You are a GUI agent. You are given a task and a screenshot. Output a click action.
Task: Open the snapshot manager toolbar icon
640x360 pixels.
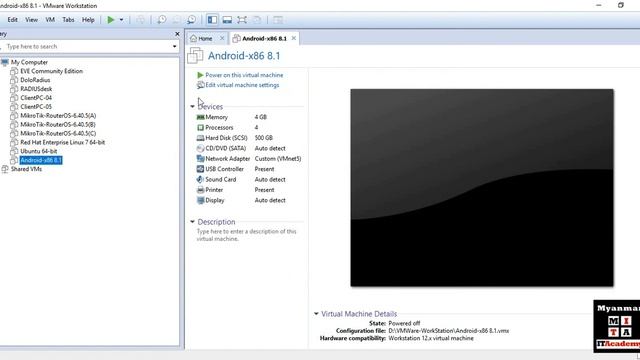point(191,20)
